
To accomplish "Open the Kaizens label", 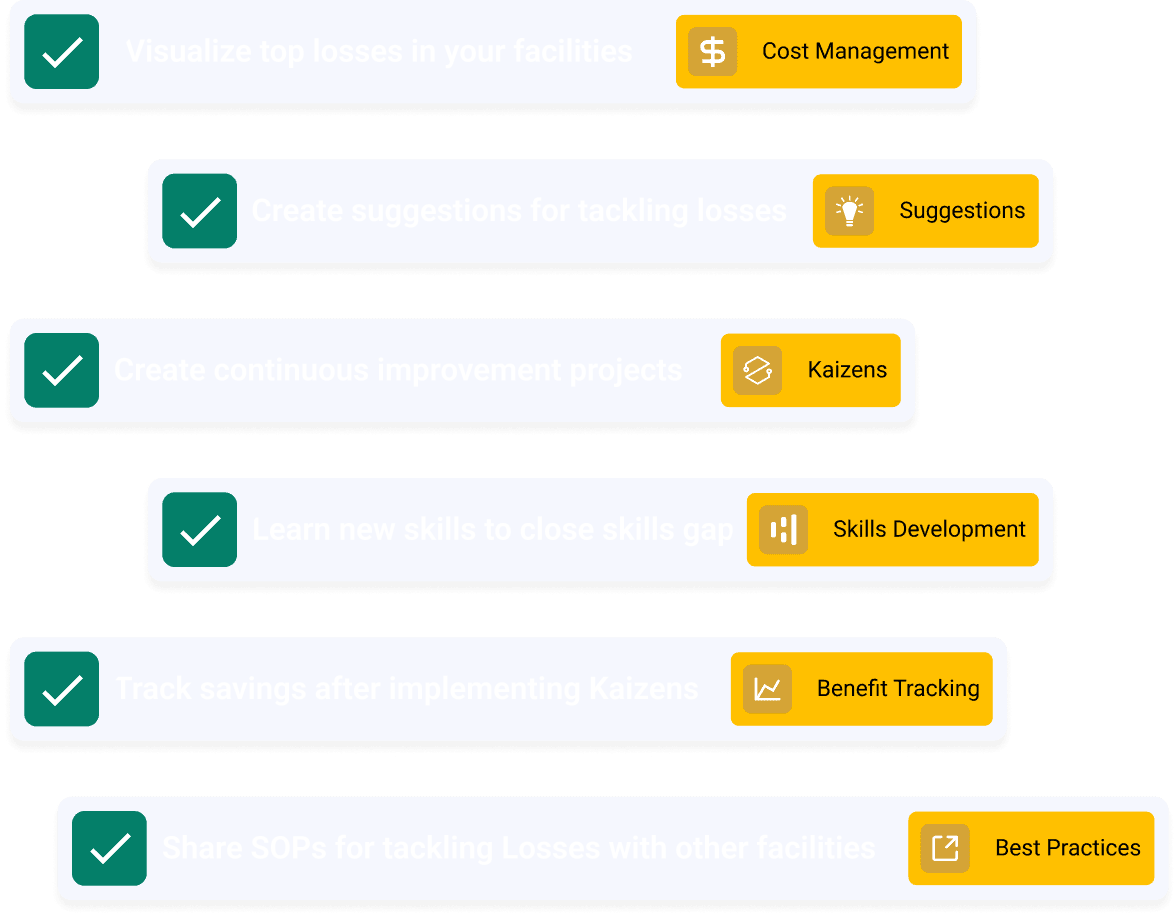I will (847, 370).
